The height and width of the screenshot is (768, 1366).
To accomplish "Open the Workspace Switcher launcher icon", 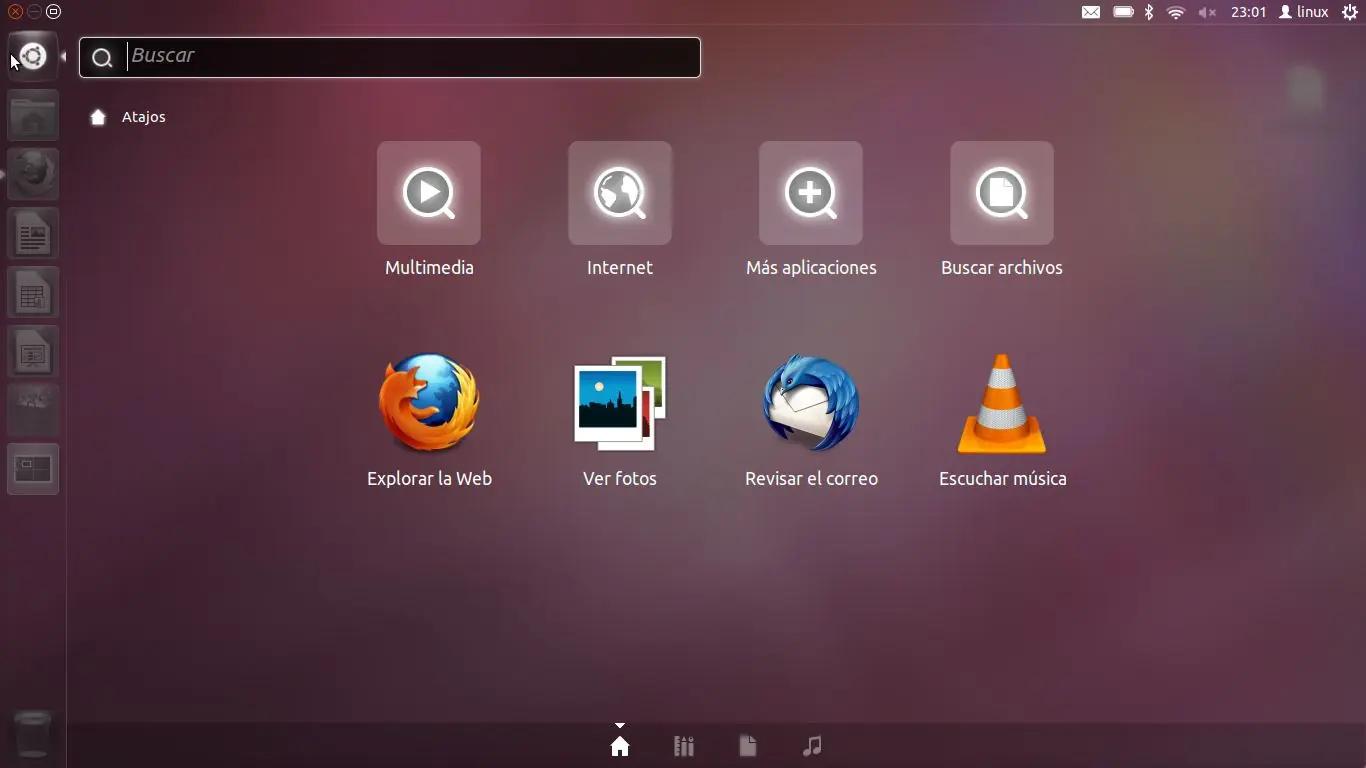I will (x=33, y=469).
